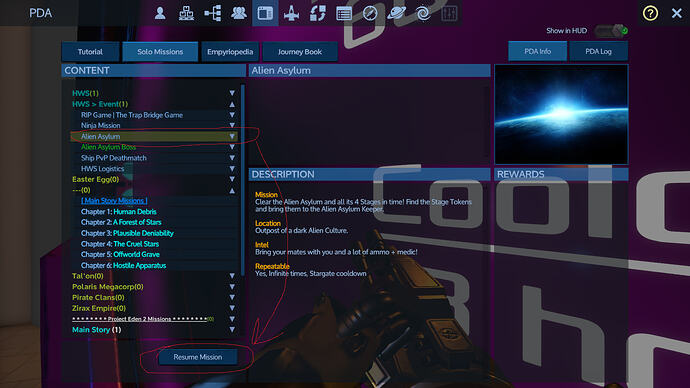This screenshot has height=388, width=690.
Task: Collapse the HWS > Event(1) category
Action: point(232,104)
